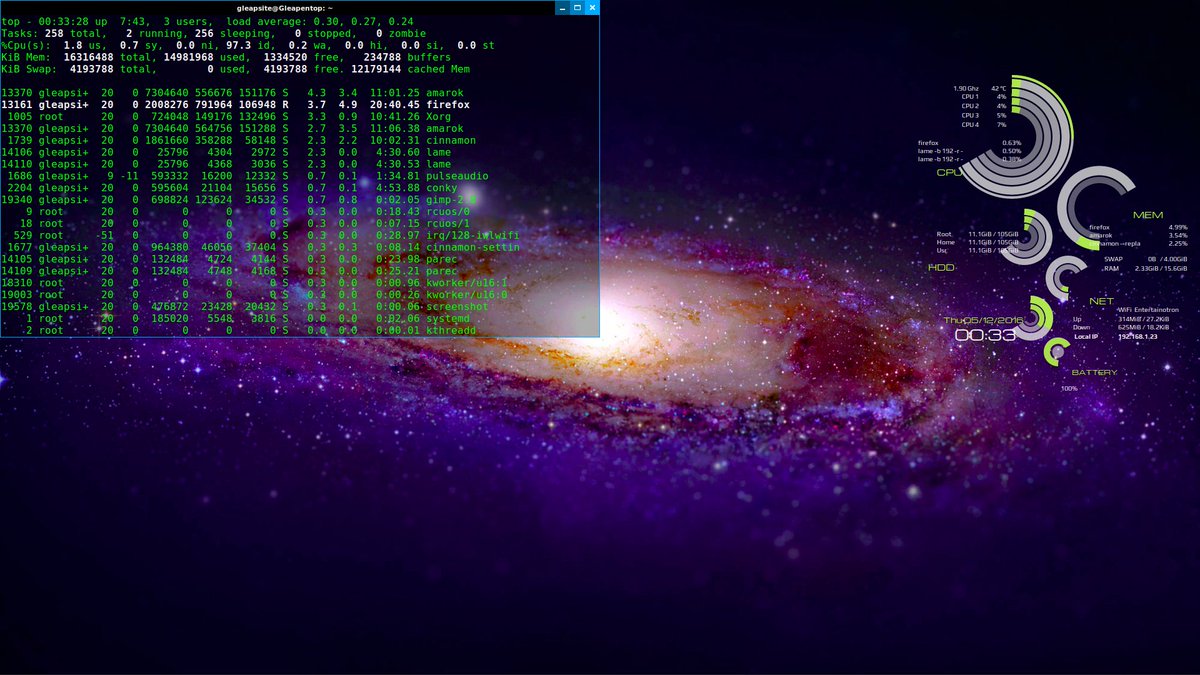
Task: Click the battery '100%' reading
Action: coord(1070,388)
